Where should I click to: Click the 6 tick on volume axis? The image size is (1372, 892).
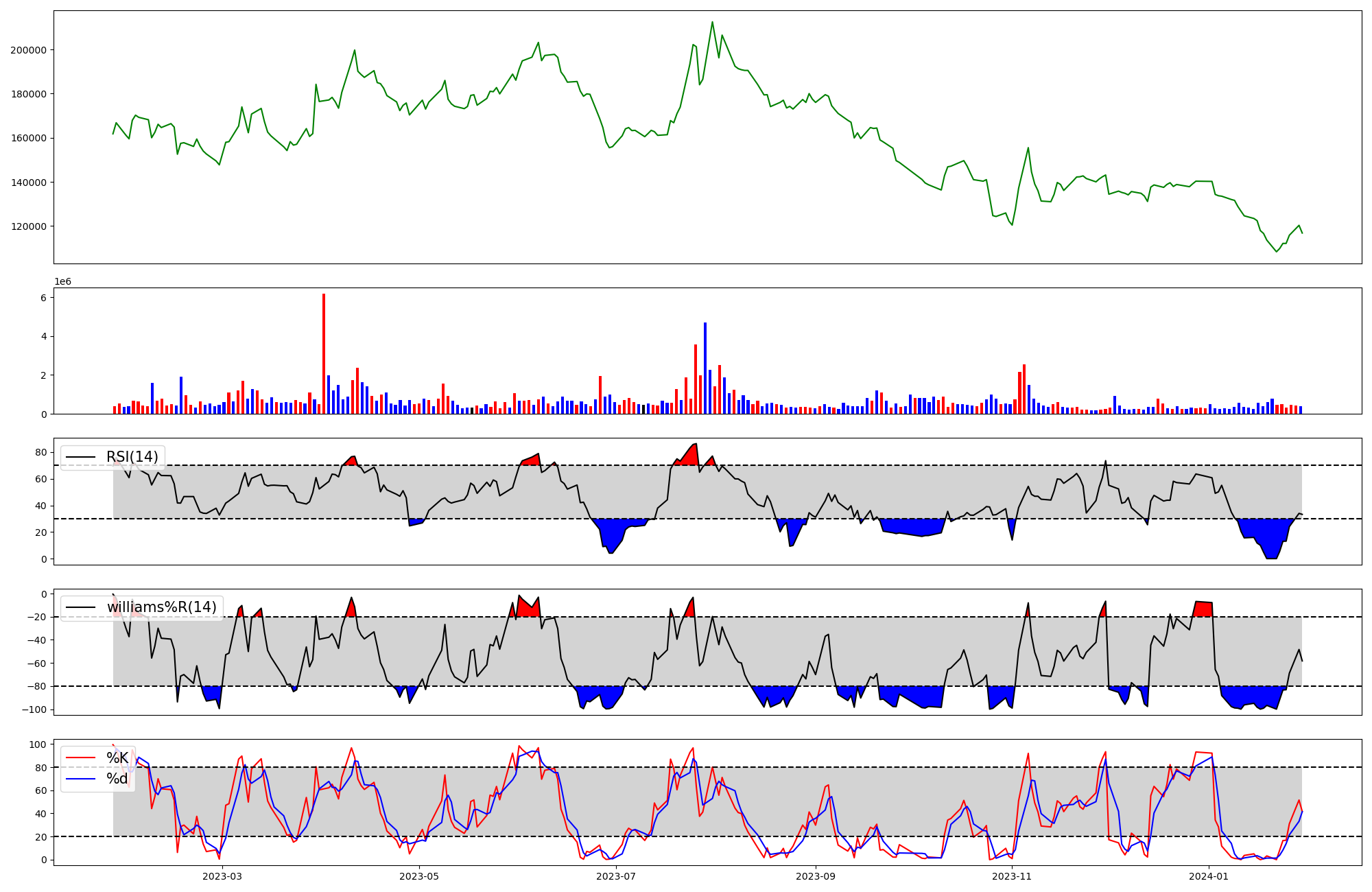click(43, 298)
